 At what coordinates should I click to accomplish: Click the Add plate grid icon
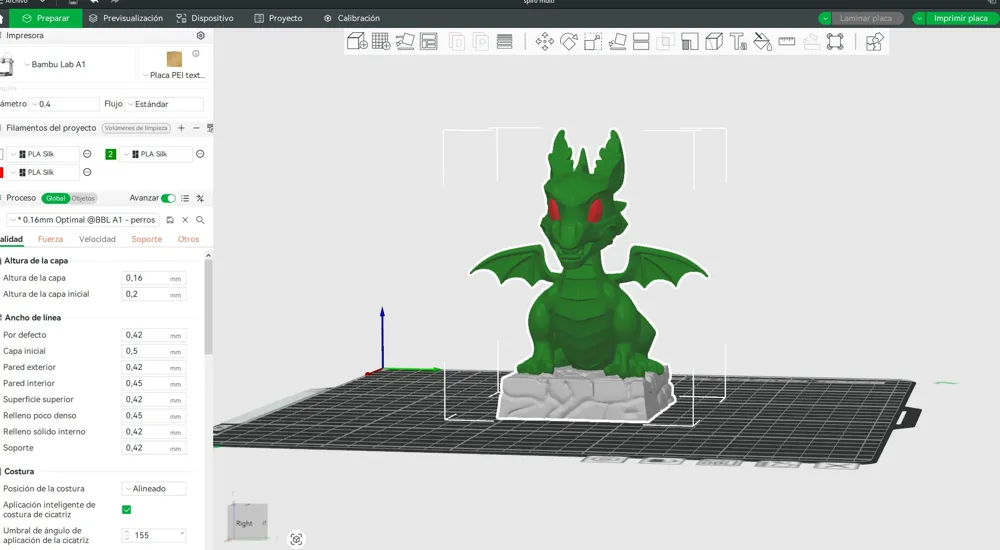381,42
